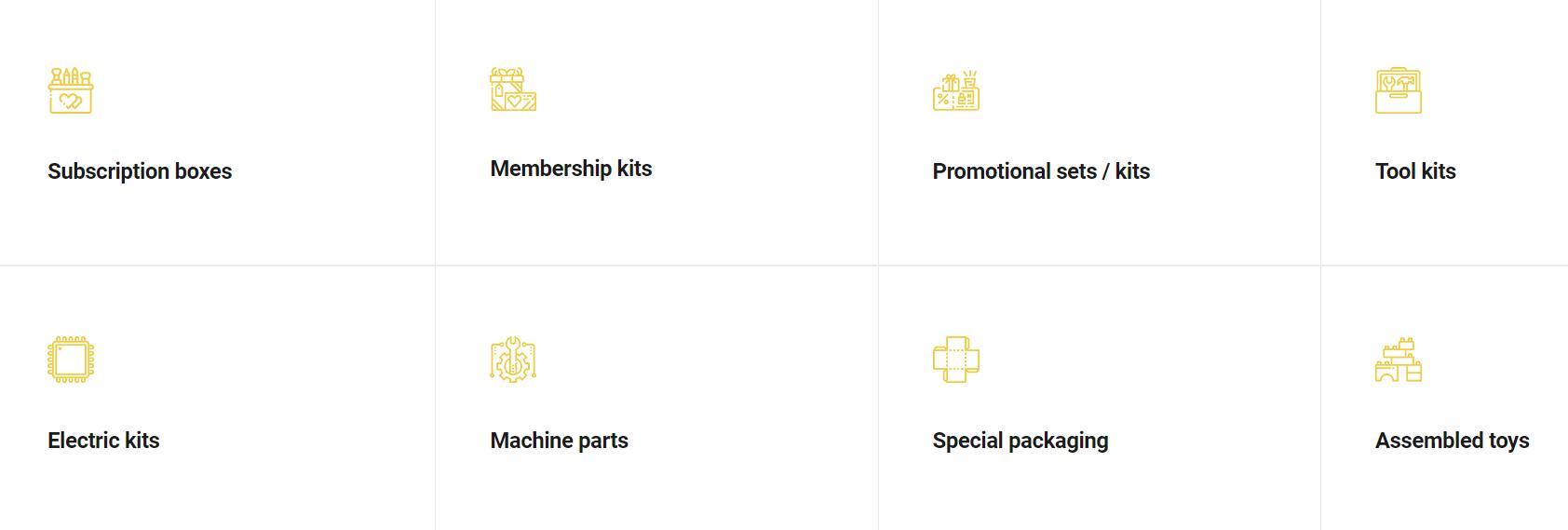Image resolution: width=1568 pixels, height=530 pixels.
Task: Choose the Assembled toys title text
Action: click(x=1452, y=441)
